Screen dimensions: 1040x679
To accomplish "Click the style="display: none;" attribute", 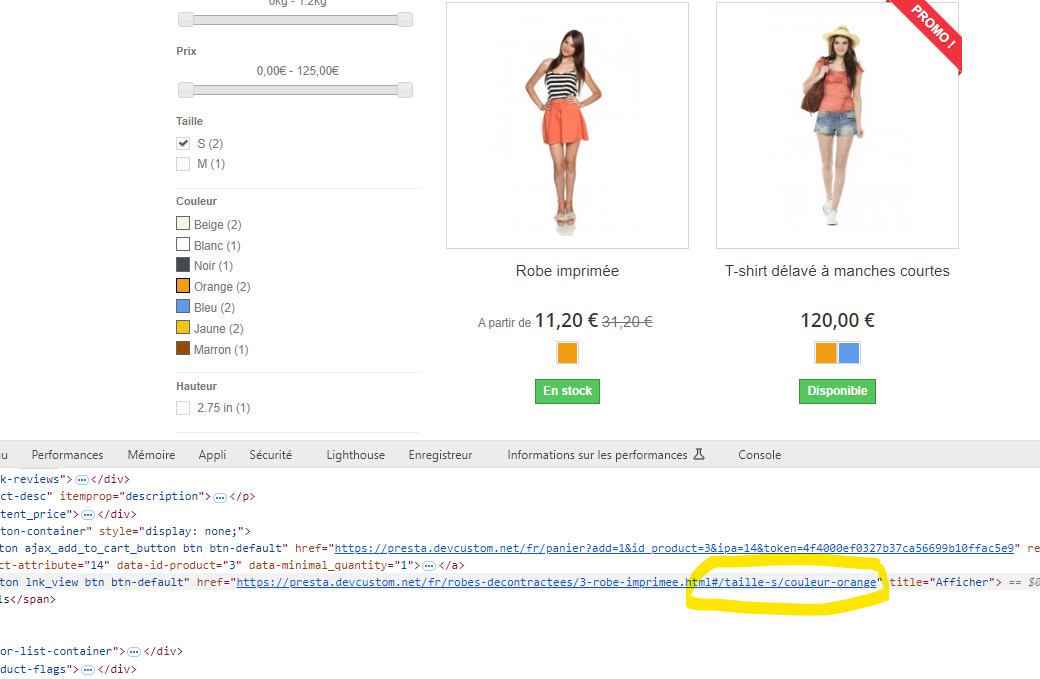I will 172,531.
